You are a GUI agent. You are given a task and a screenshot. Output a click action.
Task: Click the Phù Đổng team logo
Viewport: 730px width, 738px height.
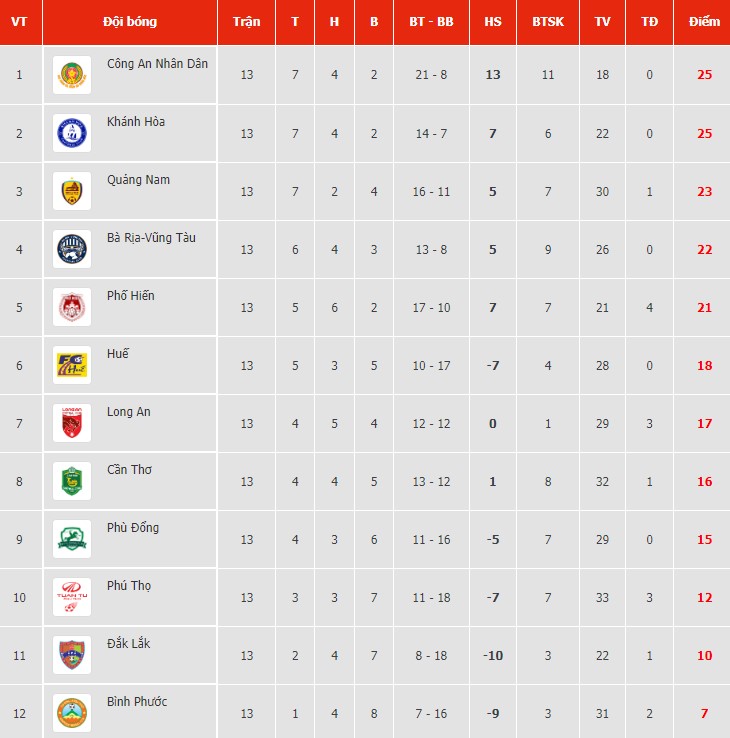pos(72,539)
